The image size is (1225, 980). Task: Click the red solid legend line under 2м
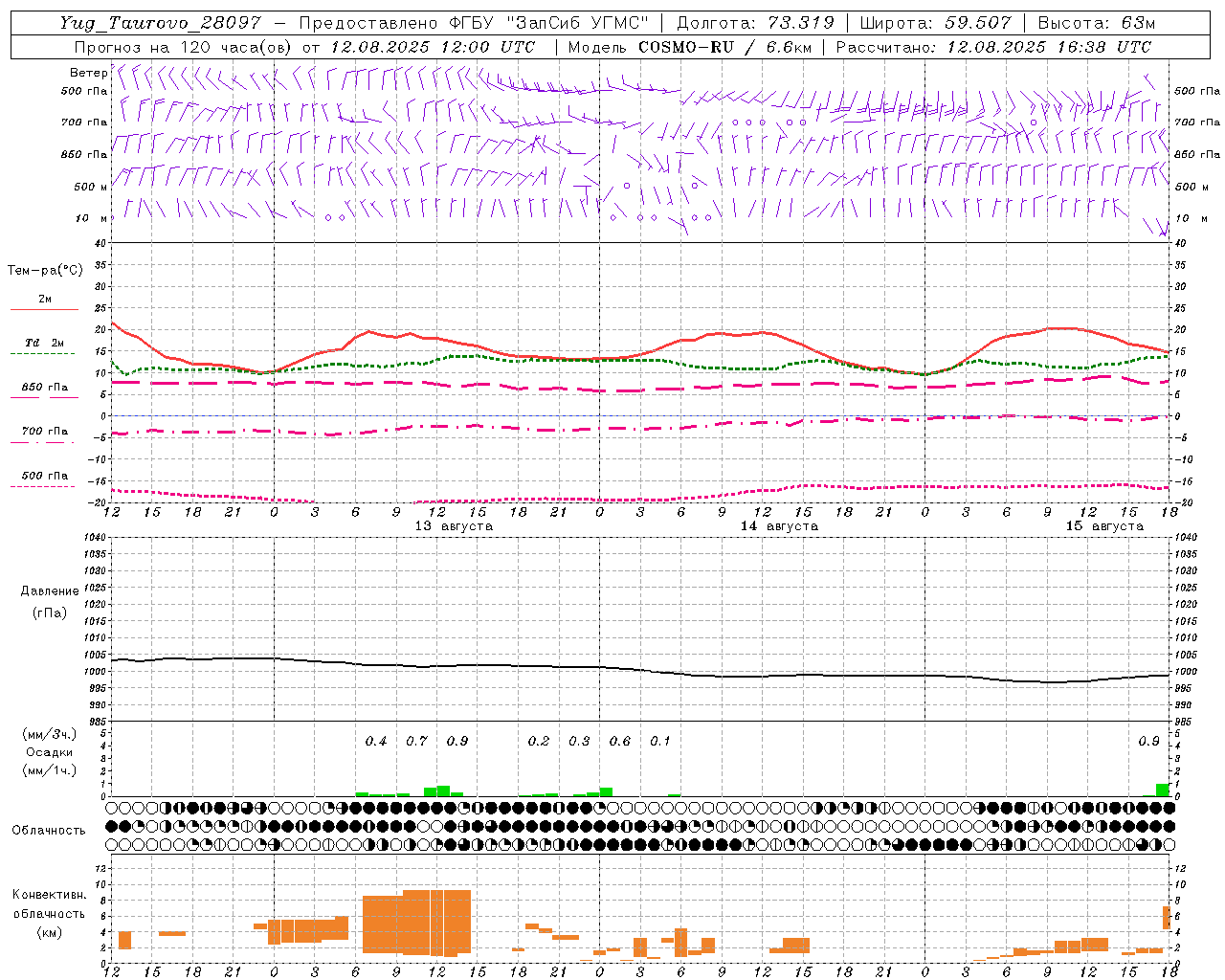44,309
